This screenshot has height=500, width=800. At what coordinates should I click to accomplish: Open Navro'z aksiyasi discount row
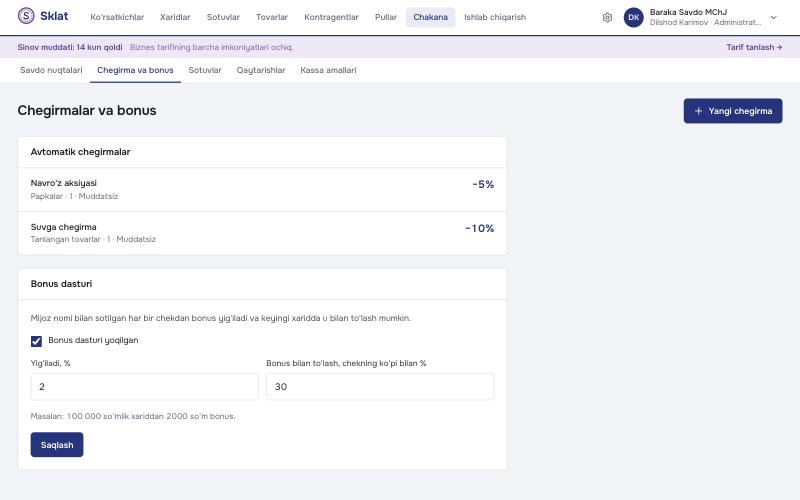click(x=262, y=189)
